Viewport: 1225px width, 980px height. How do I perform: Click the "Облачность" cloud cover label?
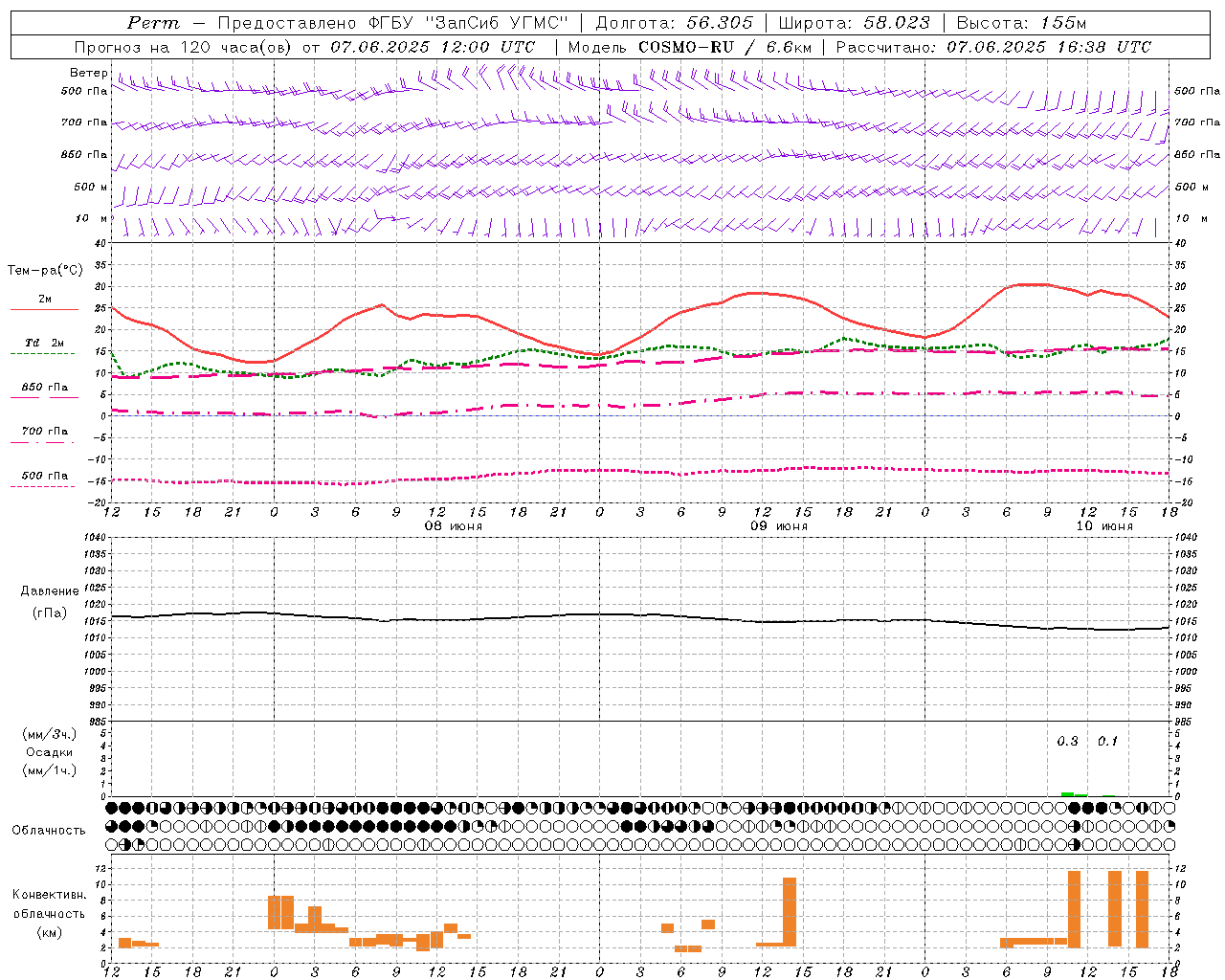click(x=49, y=830)
